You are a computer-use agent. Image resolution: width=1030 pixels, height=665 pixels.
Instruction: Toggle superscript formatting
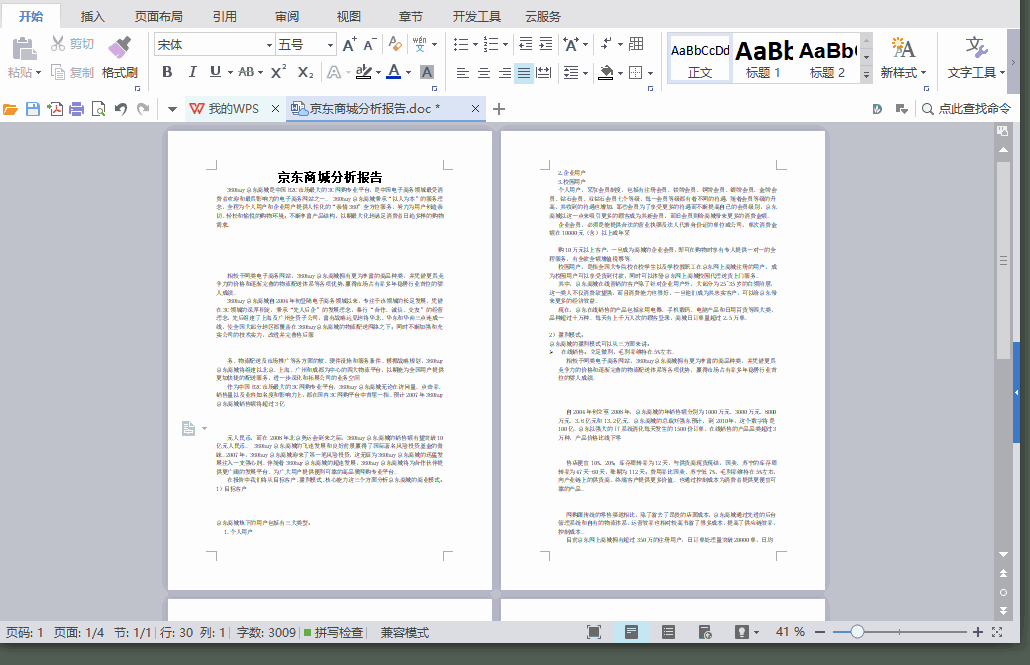279,72
